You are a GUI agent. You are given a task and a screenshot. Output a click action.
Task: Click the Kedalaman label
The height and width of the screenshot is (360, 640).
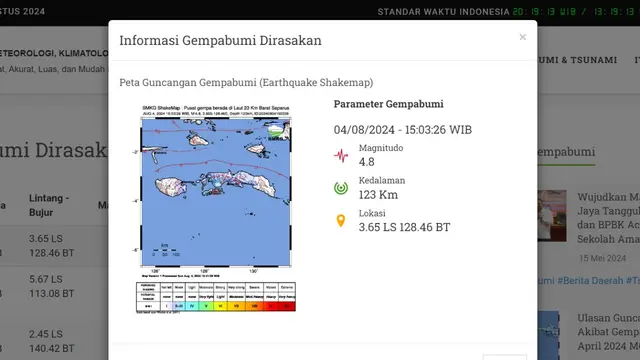(x=382, y=180)
